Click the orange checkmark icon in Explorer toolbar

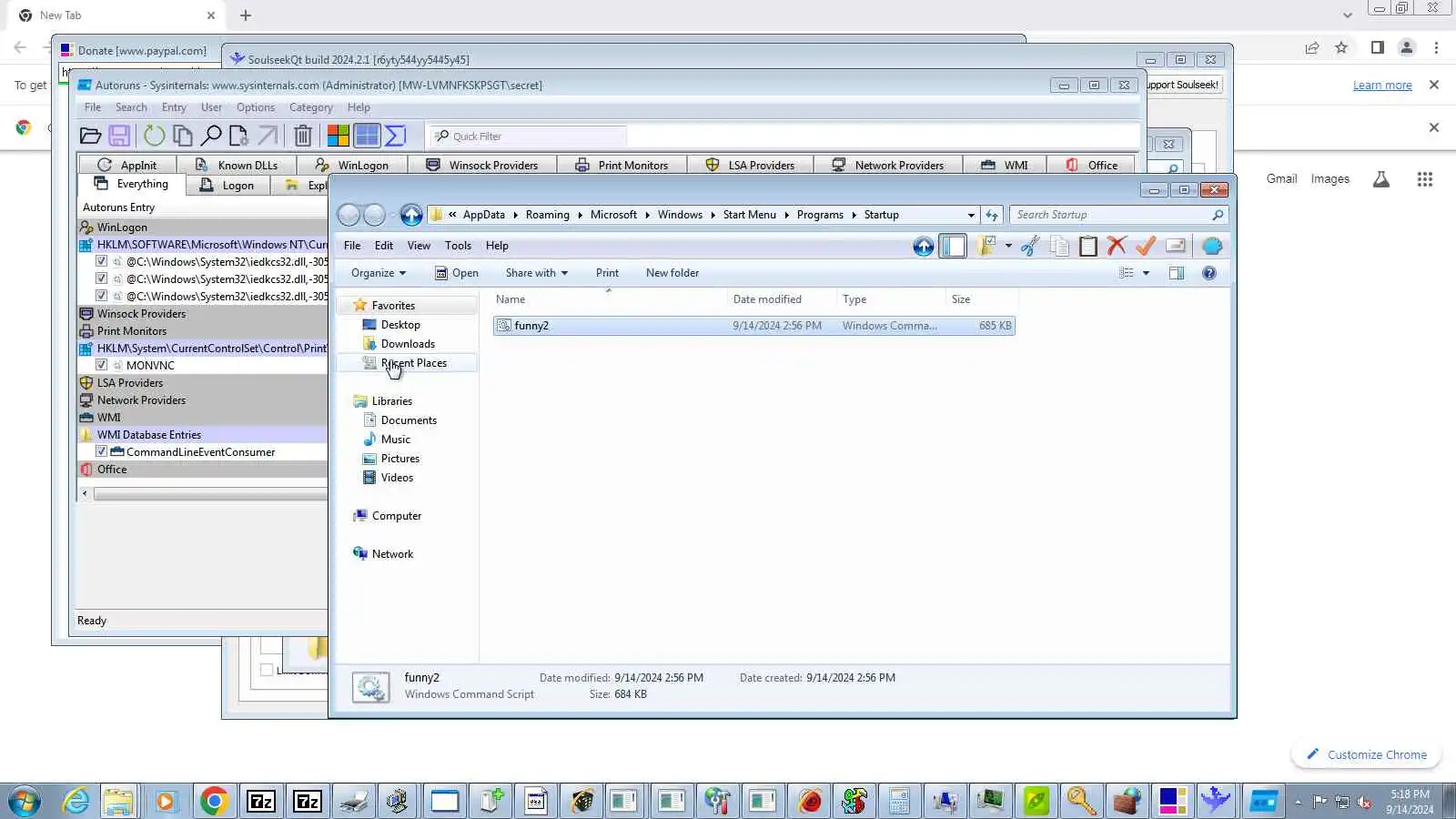[1146, 247]
